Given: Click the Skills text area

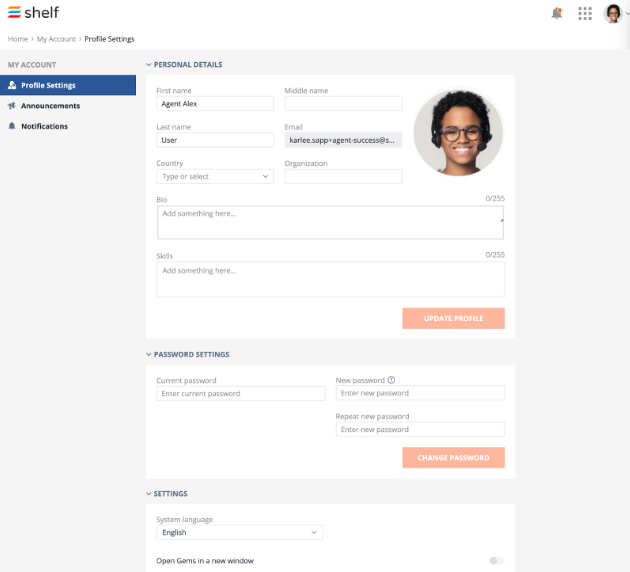Looking at the screenshot, I should (x=330, y=279).
